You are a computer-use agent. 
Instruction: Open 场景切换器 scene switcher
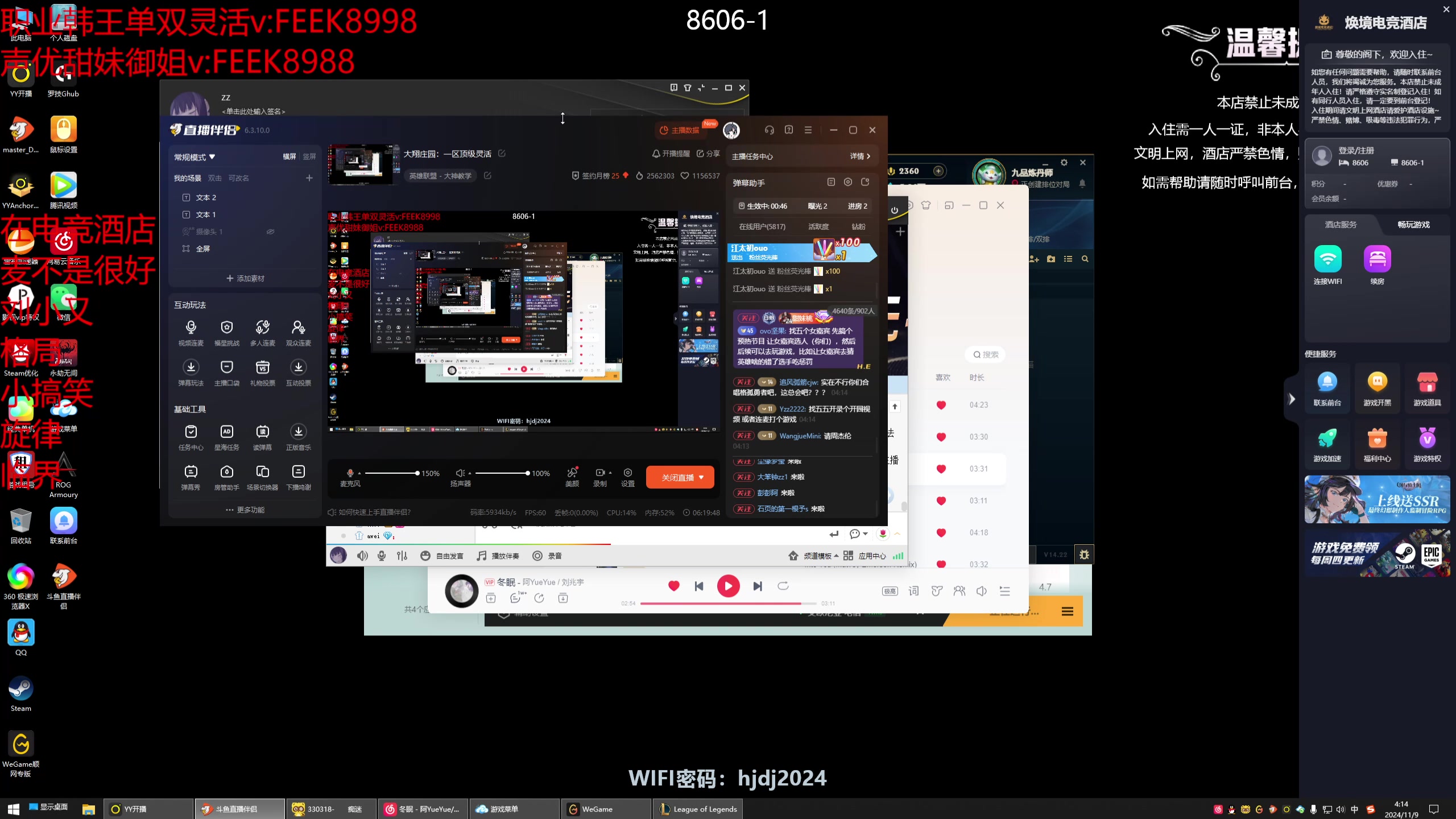(x=262, y=477)
